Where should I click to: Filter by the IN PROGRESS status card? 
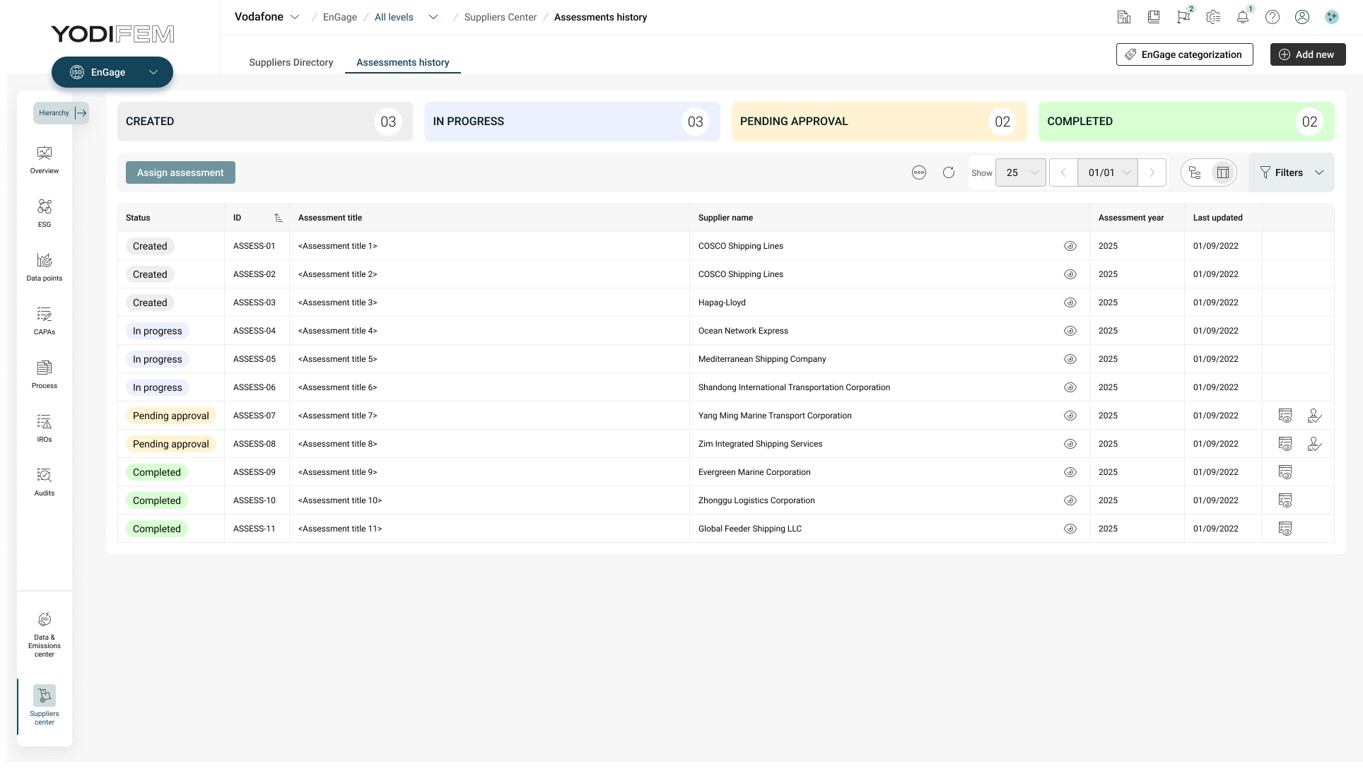click(x=572, y=121)
